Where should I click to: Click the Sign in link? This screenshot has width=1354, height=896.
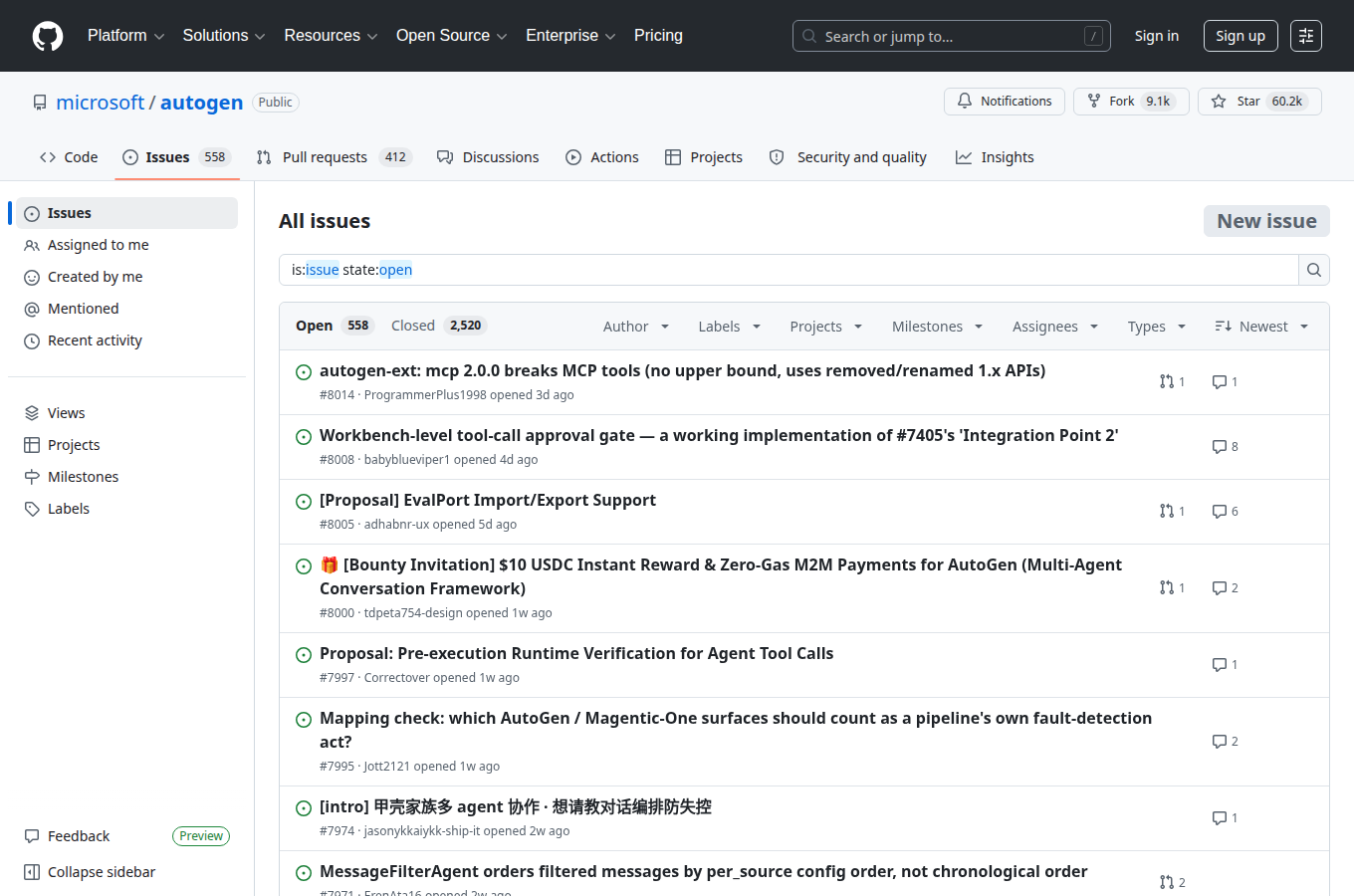click(x=1157, y=36)
